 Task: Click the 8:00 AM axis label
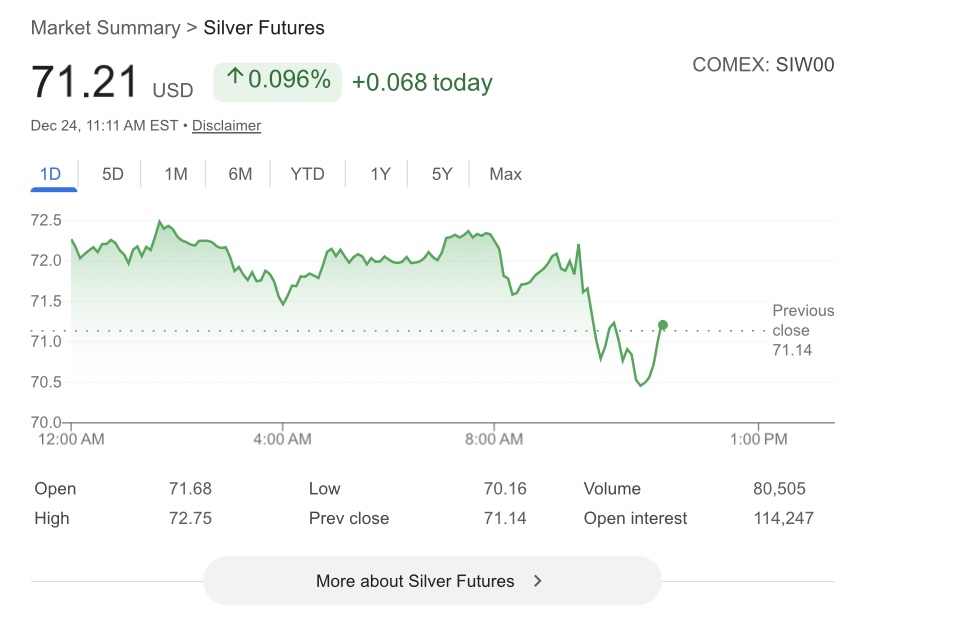click(x=494, y=439)
